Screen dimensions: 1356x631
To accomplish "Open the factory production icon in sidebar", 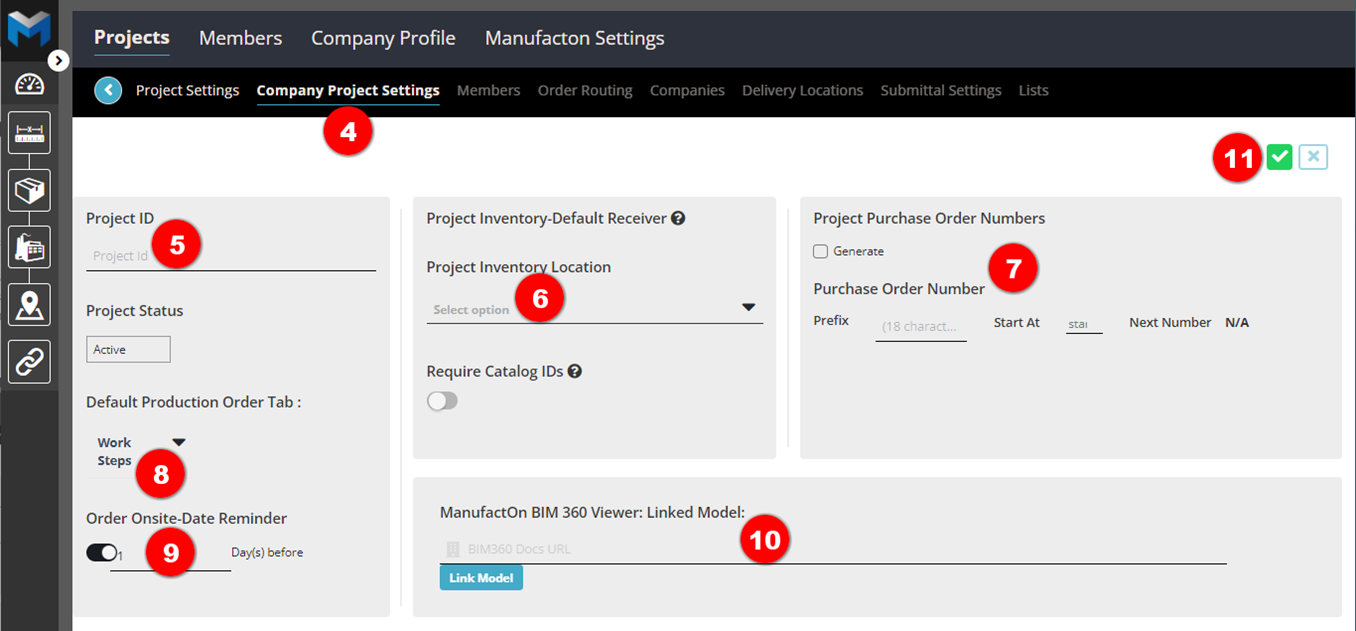I will [29, 247].
